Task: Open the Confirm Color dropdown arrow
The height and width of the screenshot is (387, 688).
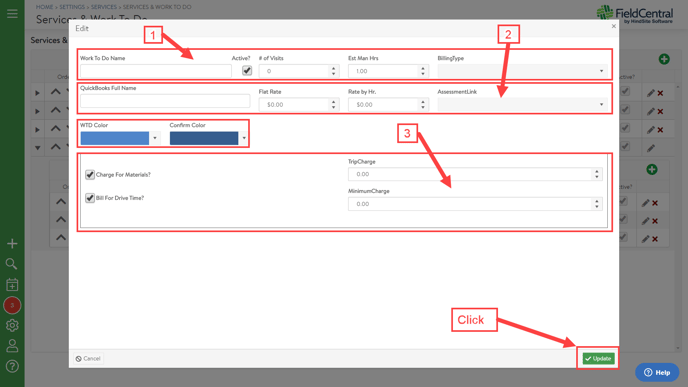Action: [x=244, y=138]
